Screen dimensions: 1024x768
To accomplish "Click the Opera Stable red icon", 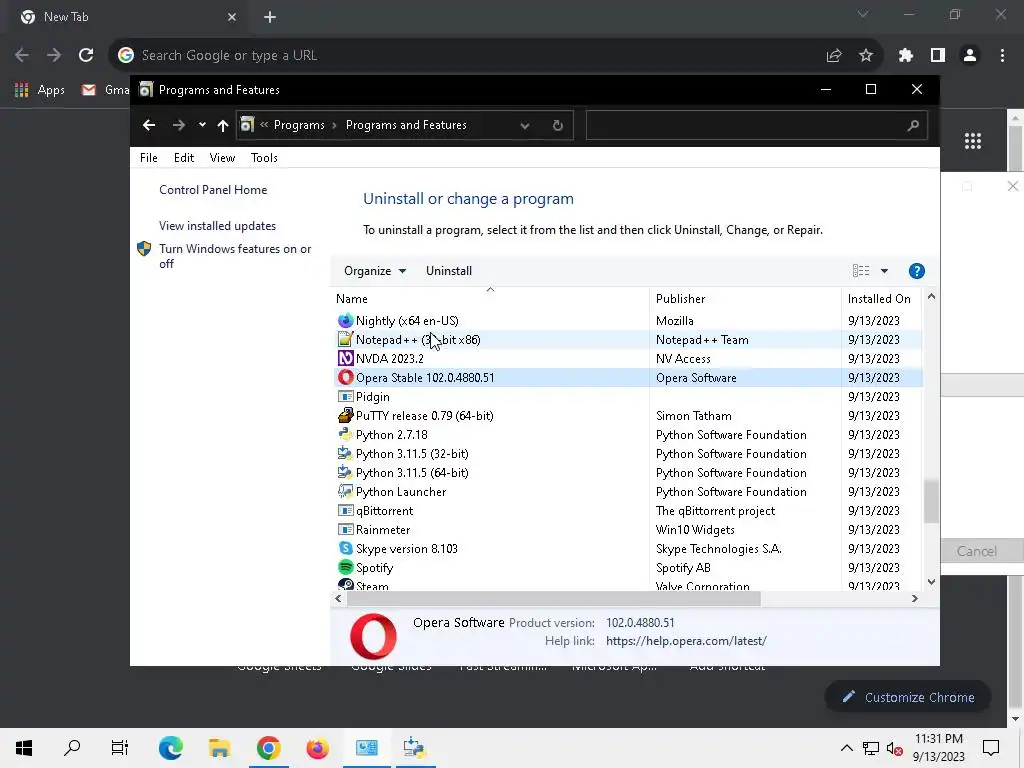I will click(x=345, y=377).
